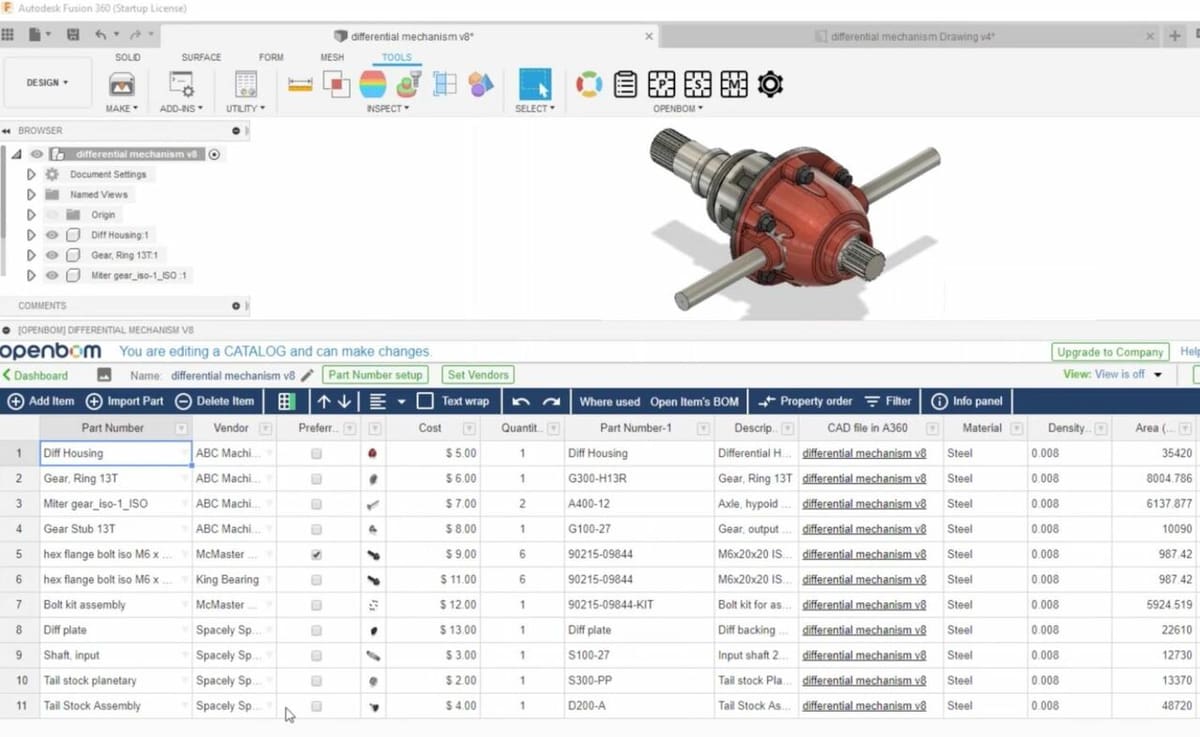Collapse the BROWSER panel
1200x737 pixels.
(x=6, y=131)
